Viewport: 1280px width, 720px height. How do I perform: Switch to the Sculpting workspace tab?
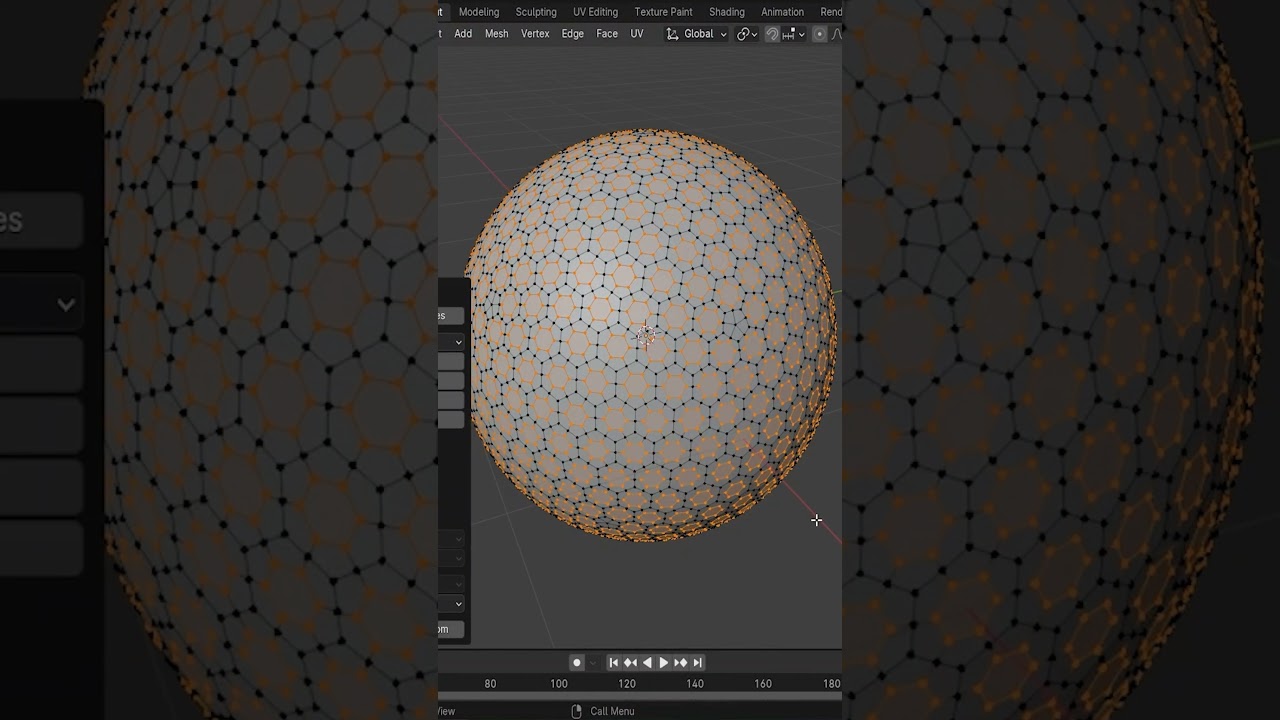536,12
